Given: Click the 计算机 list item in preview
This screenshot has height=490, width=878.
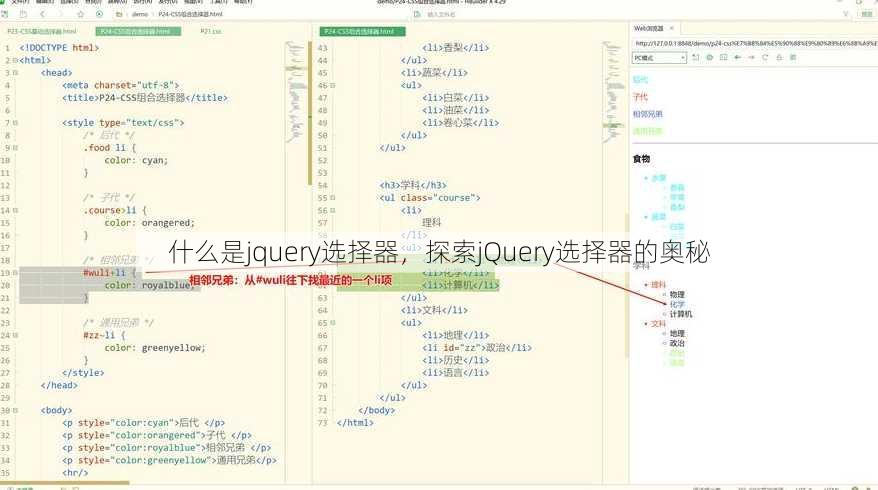Looking at the screenshot, I should pos(681,314).
